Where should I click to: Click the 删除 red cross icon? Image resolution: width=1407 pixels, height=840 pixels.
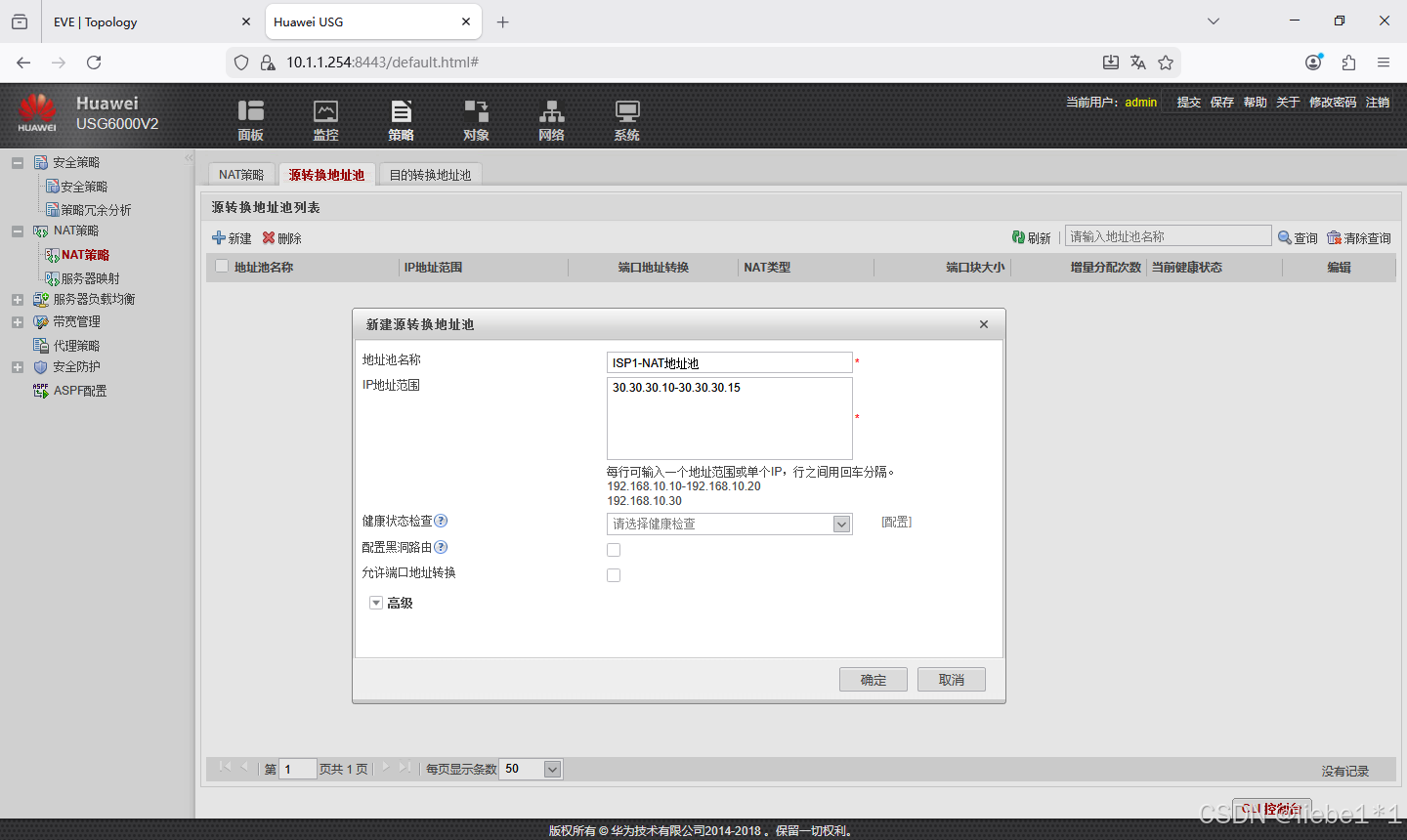coord(269,237)
